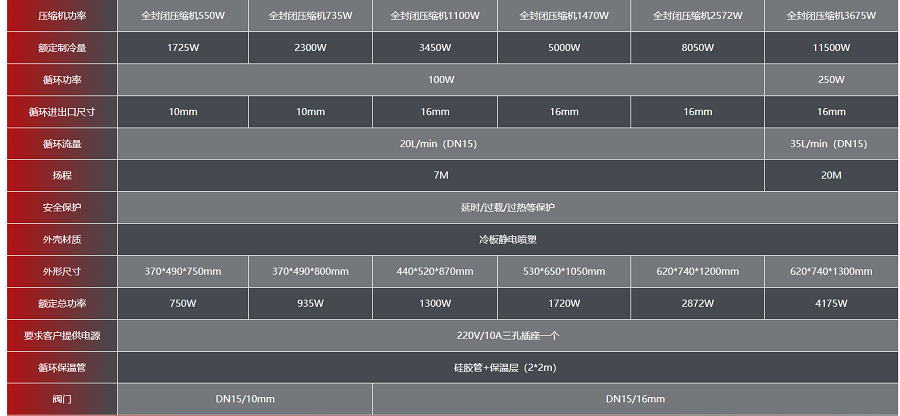Click the 压缩机功率 row header
Viewport: 900px width, 416px height.
point(62,16)
